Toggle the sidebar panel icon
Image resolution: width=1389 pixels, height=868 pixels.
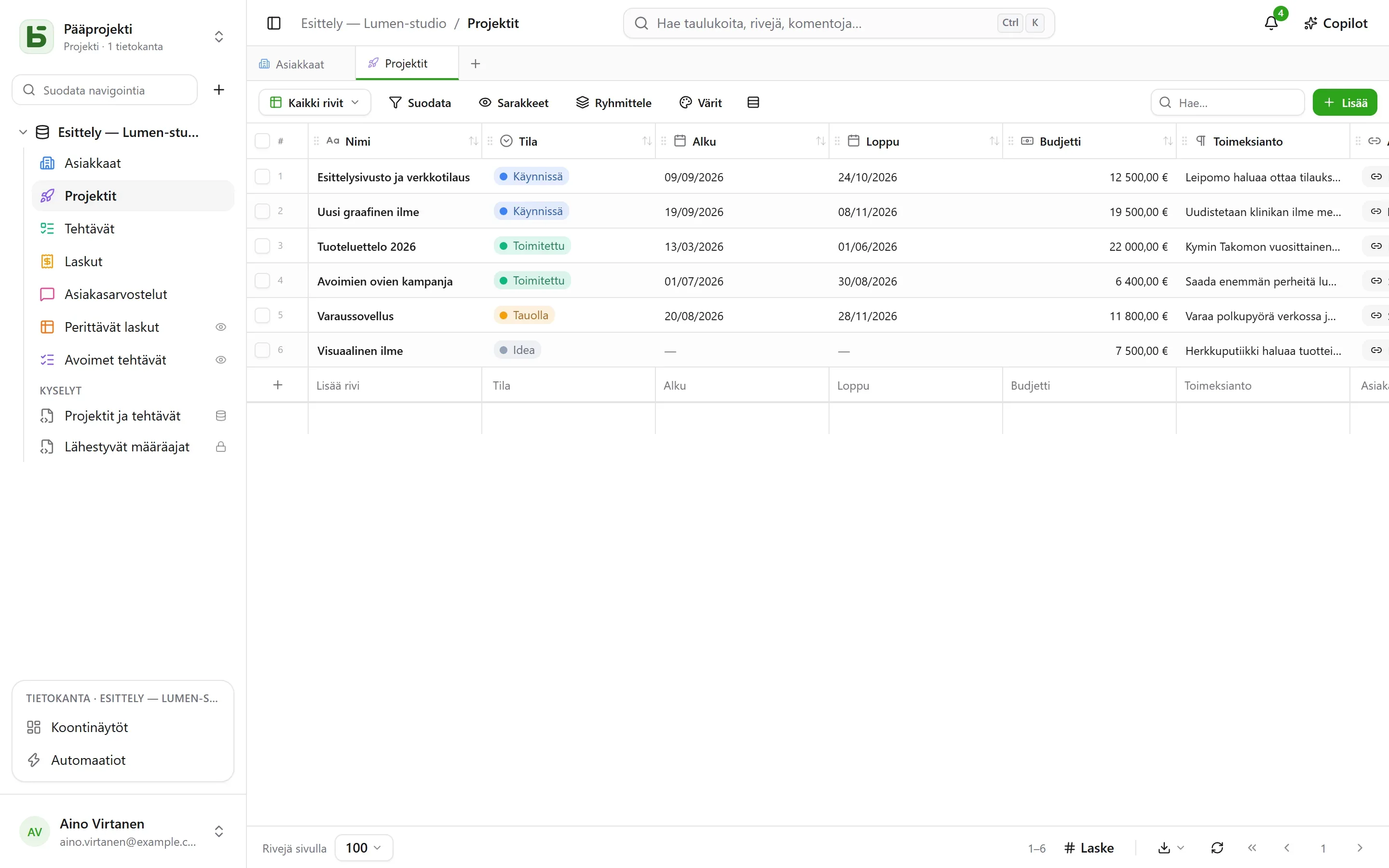274,23
